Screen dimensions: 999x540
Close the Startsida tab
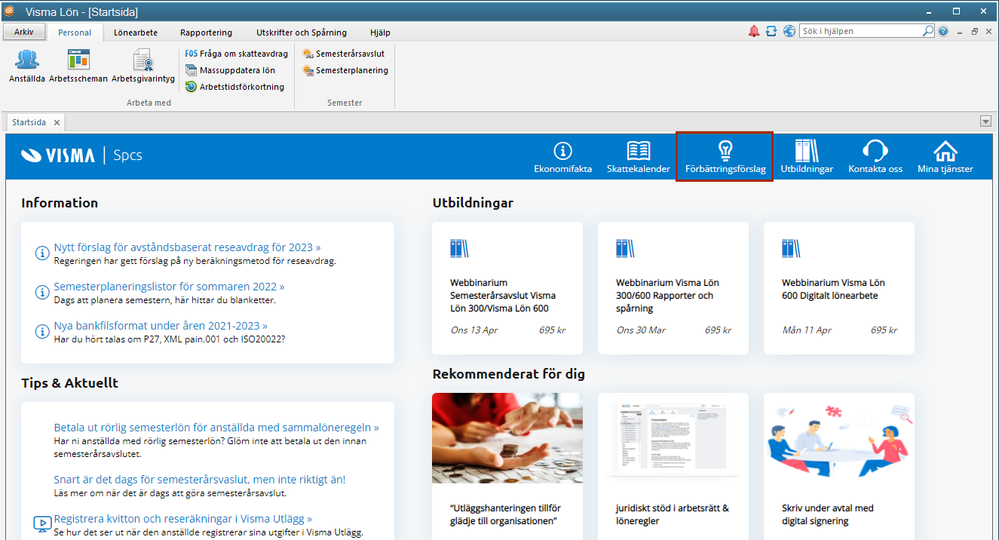coord(57,122)
